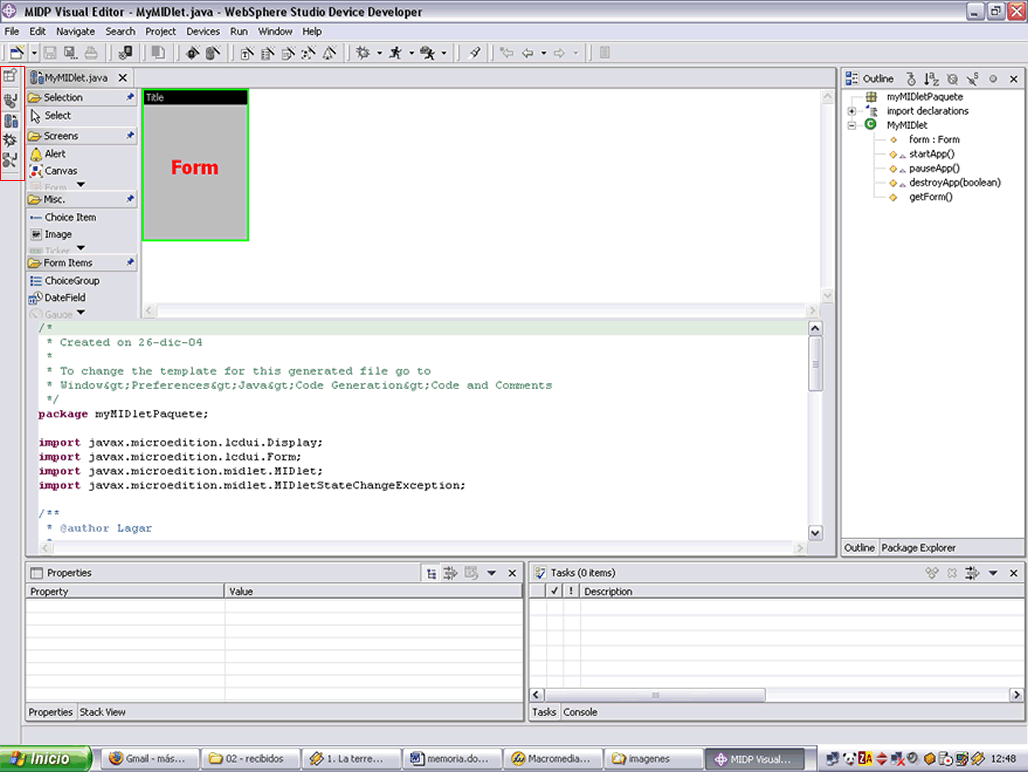Select the Form preview in visual editor
The image size is (1028, 772).
click(195, 165)
